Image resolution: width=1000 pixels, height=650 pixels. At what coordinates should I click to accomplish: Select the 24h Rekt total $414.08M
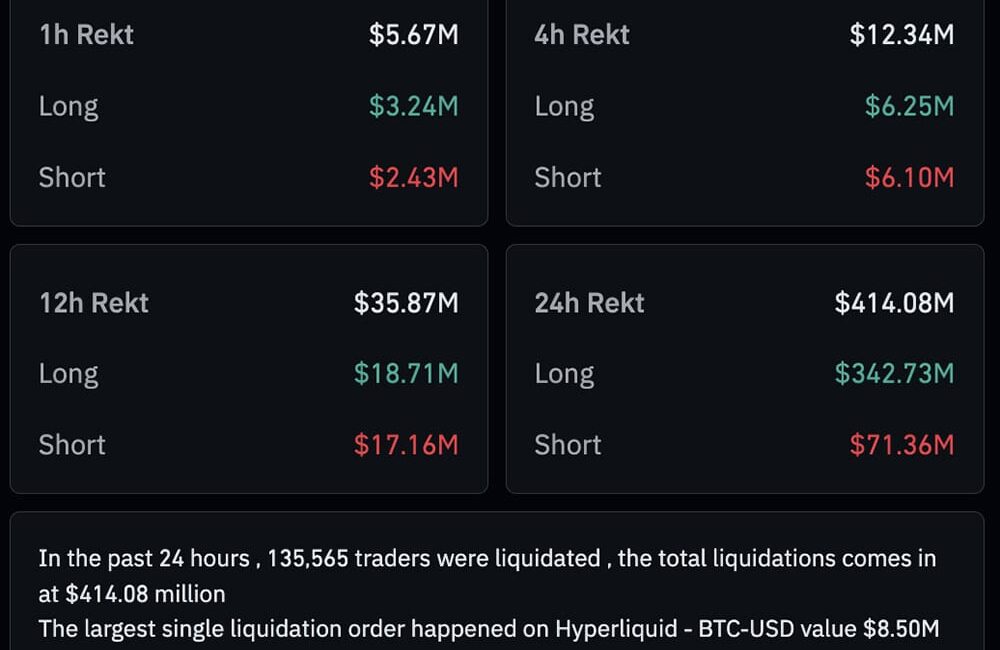(x=894, y=303)
